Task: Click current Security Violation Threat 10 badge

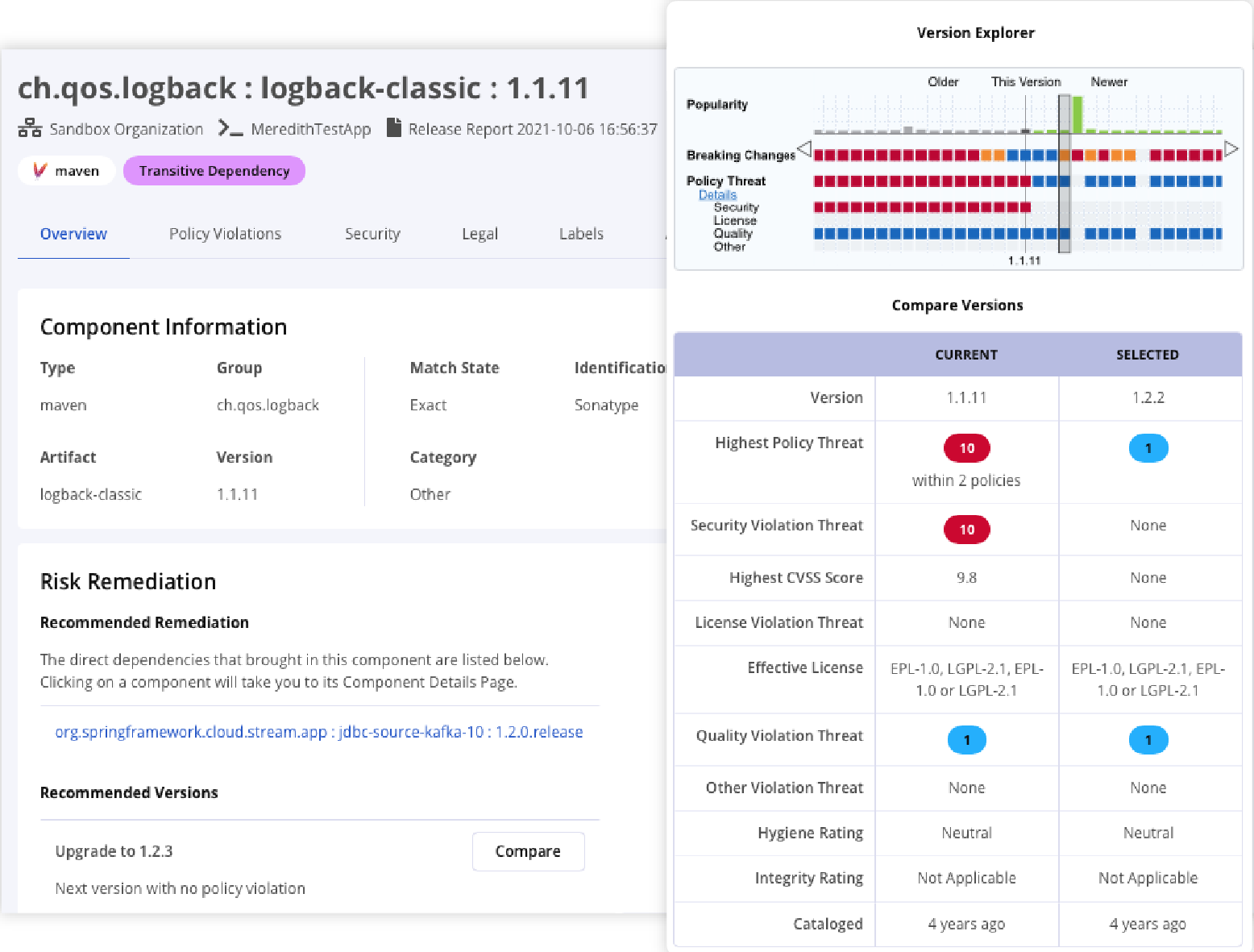Action: [966, 530]
